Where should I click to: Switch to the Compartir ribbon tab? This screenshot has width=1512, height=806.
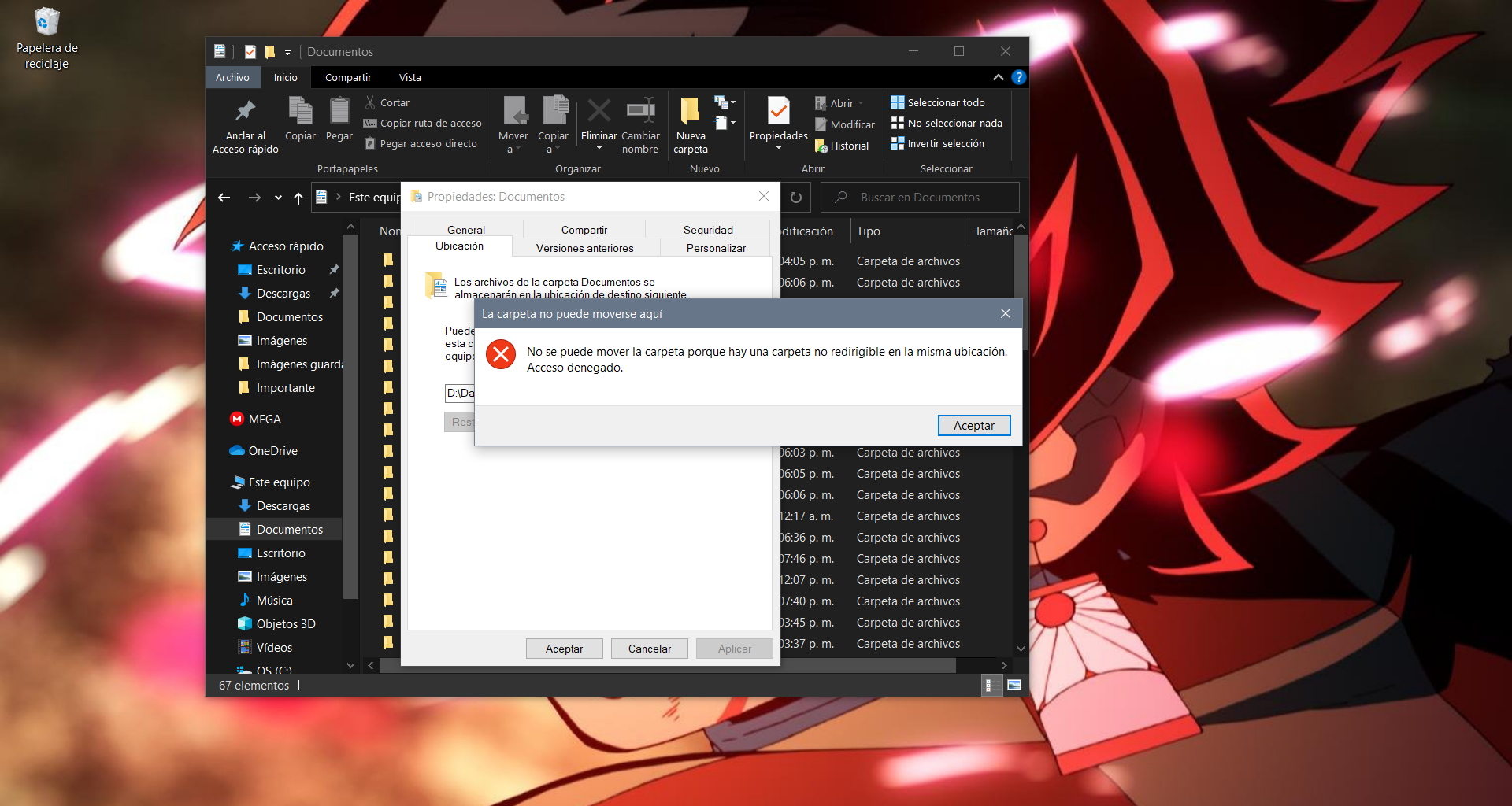click(x=348, y=77)
